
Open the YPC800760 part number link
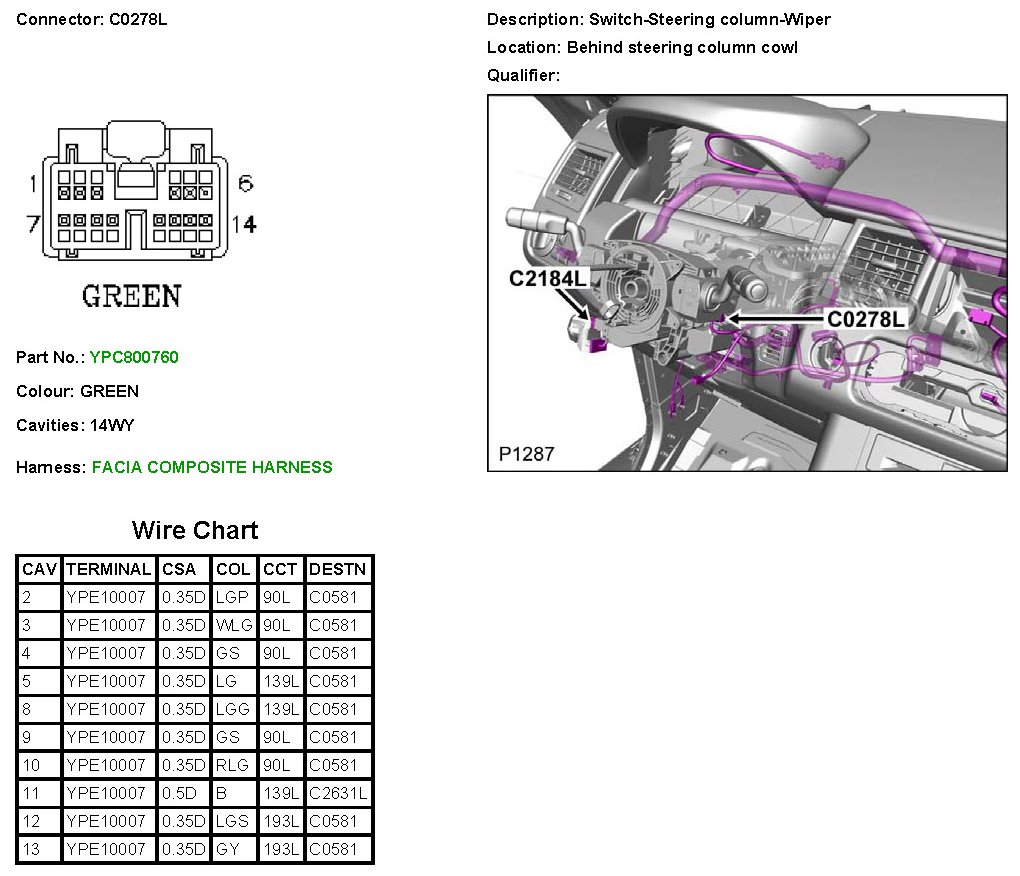coord(134,357)
